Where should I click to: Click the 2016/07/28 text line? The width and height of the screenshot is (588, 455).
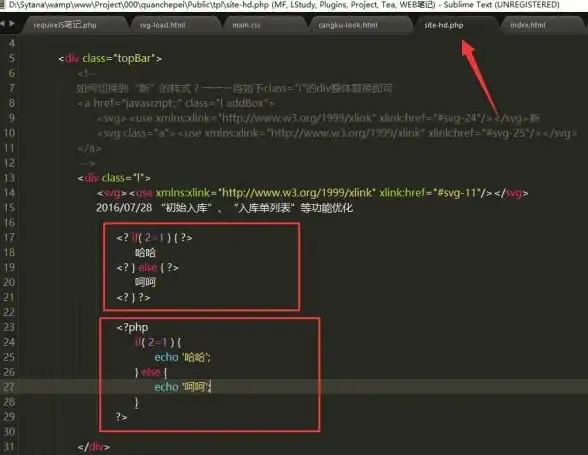point(224,208)
